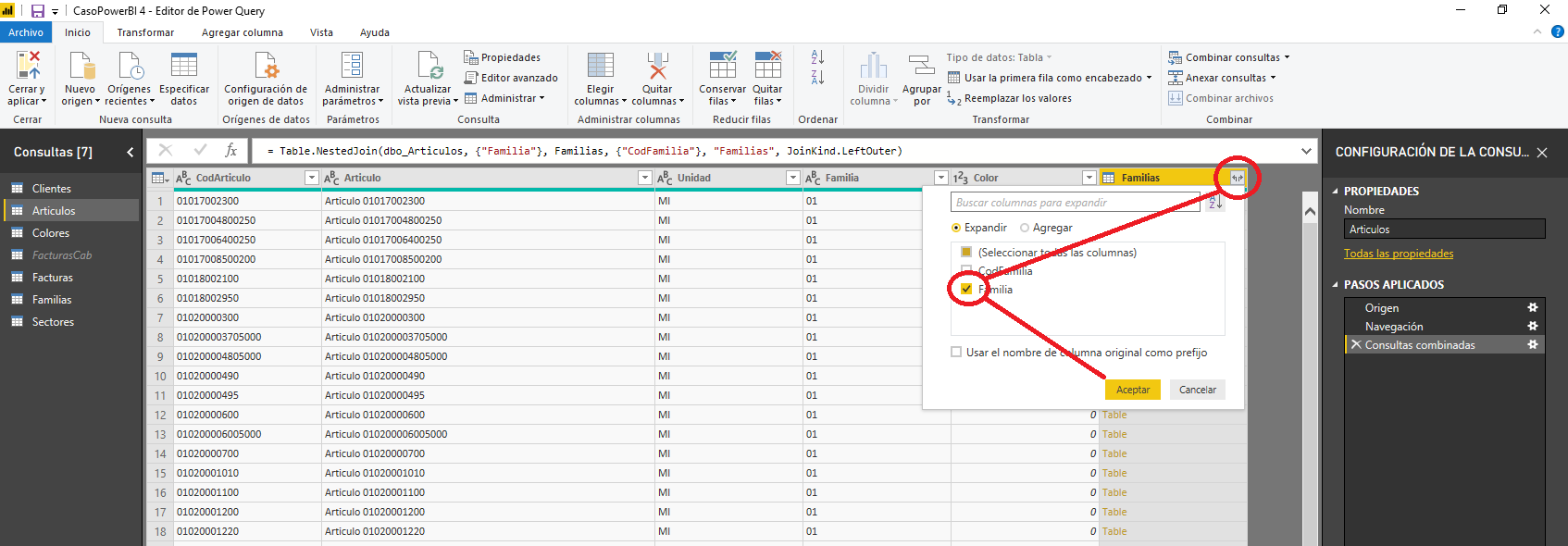Viewport: 1568px width, 546px height.
Task: Click gear icon for Navegación step
Action: (1532, 326)
